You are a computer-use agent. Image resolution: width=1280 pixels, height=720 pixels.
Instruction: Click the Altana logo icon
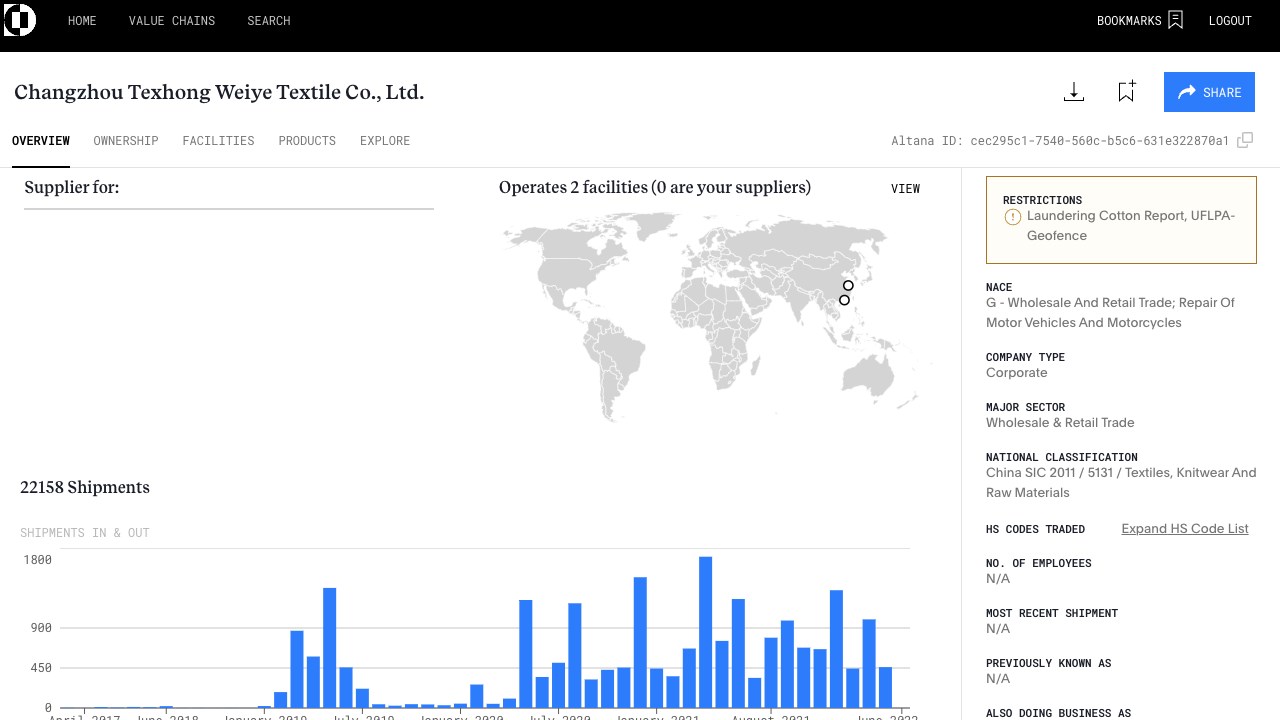pos(19,20)
